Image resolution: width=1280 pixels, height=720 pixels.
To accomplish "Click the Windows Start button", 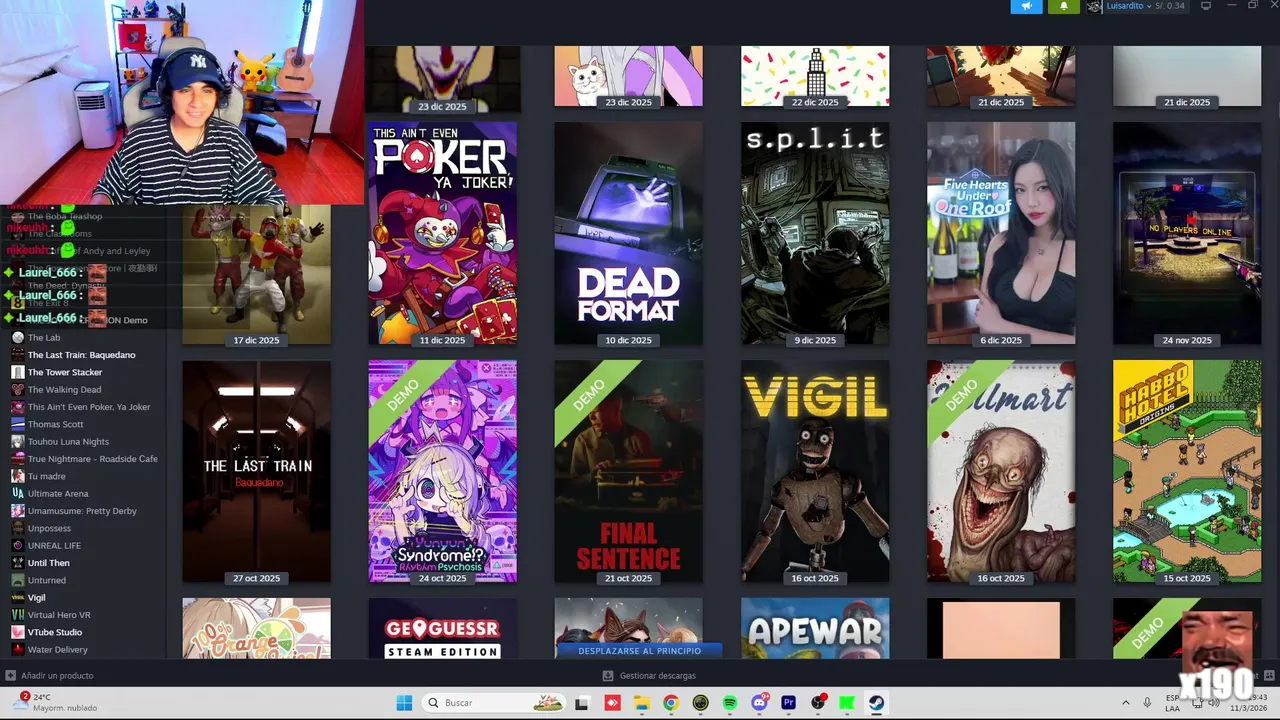I will pos(404,703).
